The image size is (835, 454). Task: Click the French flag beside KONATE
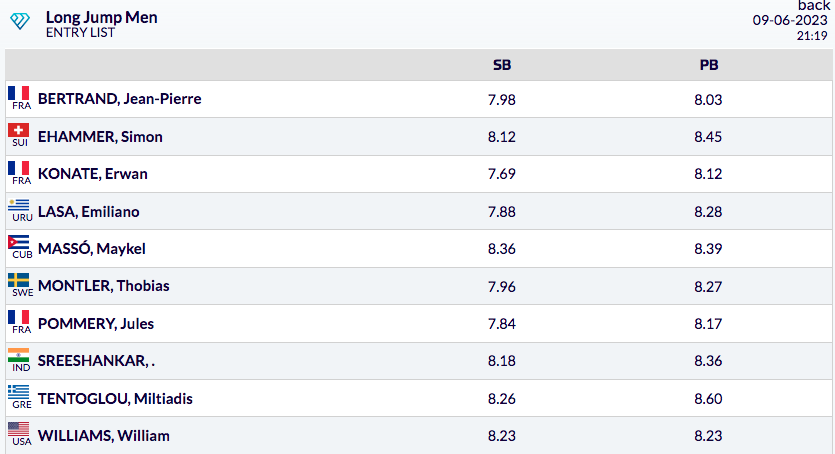coord(19,169)
